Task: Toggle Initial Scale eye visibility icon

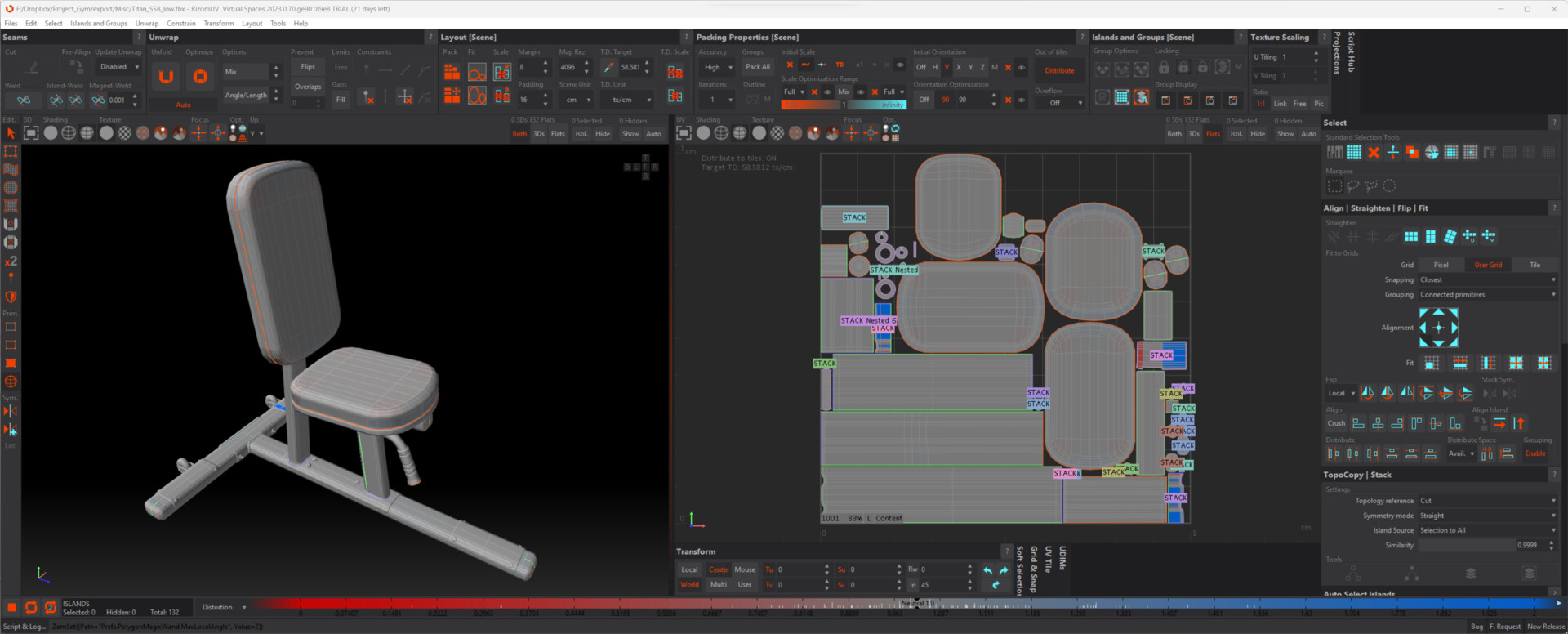Action: pos(899,65)
